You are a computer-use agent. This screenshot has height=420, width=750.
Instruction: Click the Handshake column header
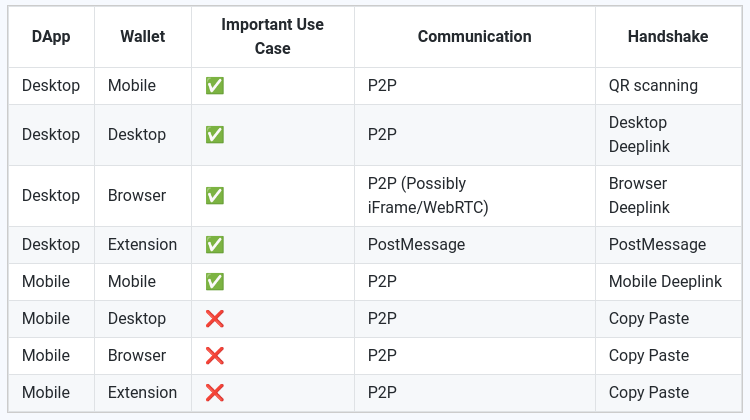tap(667, 37)
